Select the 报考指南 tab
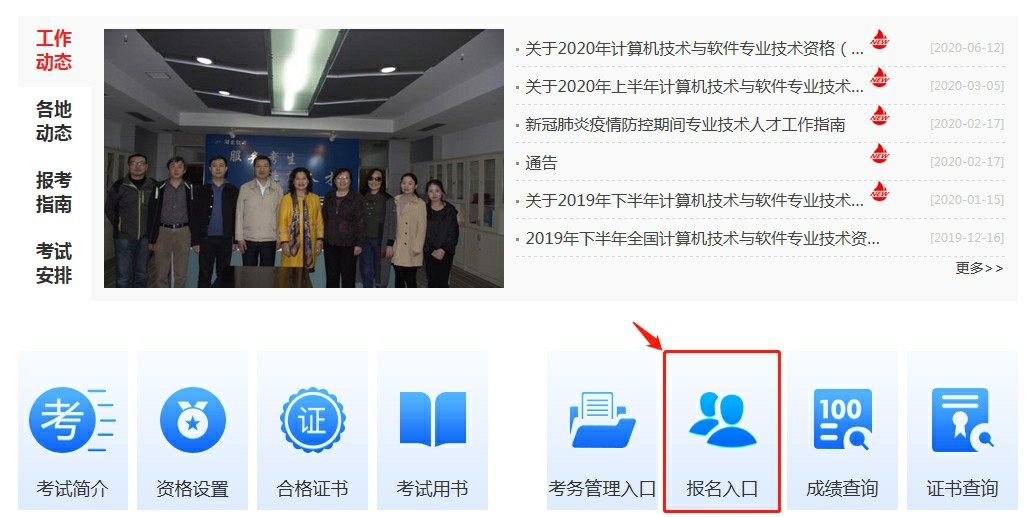Screen dimensions: 1029x517 54,192
